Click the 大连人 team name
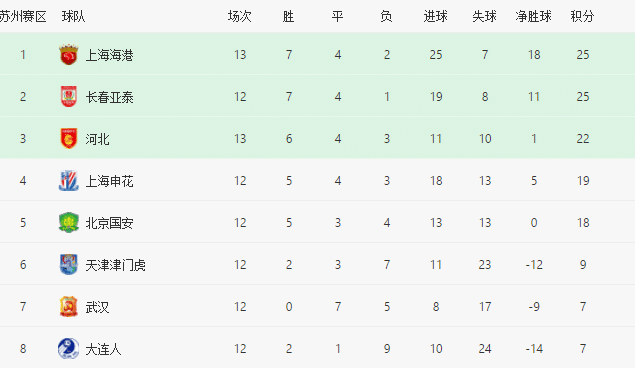This screenshot has height=368, width=635. pos(103,349)
